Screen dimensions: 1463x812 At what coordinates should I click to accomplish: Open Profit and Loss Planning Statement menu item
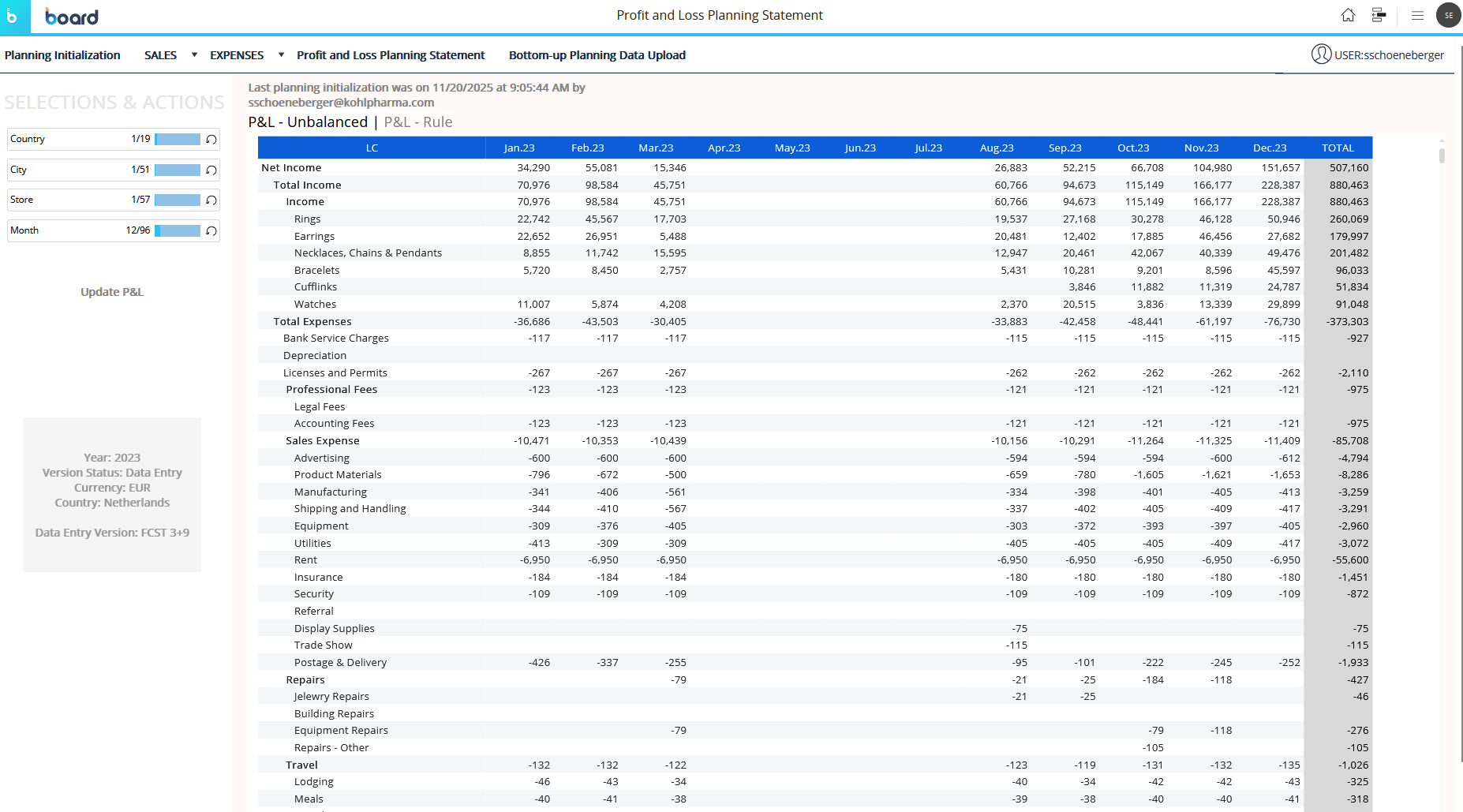click(391, 55)
